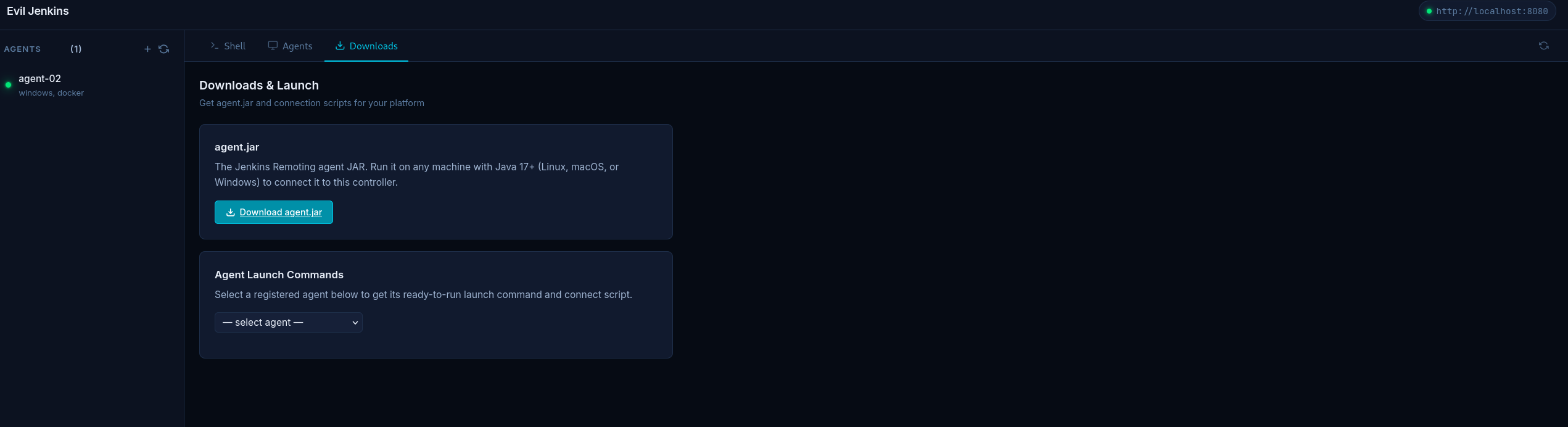Click the download icon inside Download agent.jar button
The height and width of the screenshot is (427, 1568).
229,212
